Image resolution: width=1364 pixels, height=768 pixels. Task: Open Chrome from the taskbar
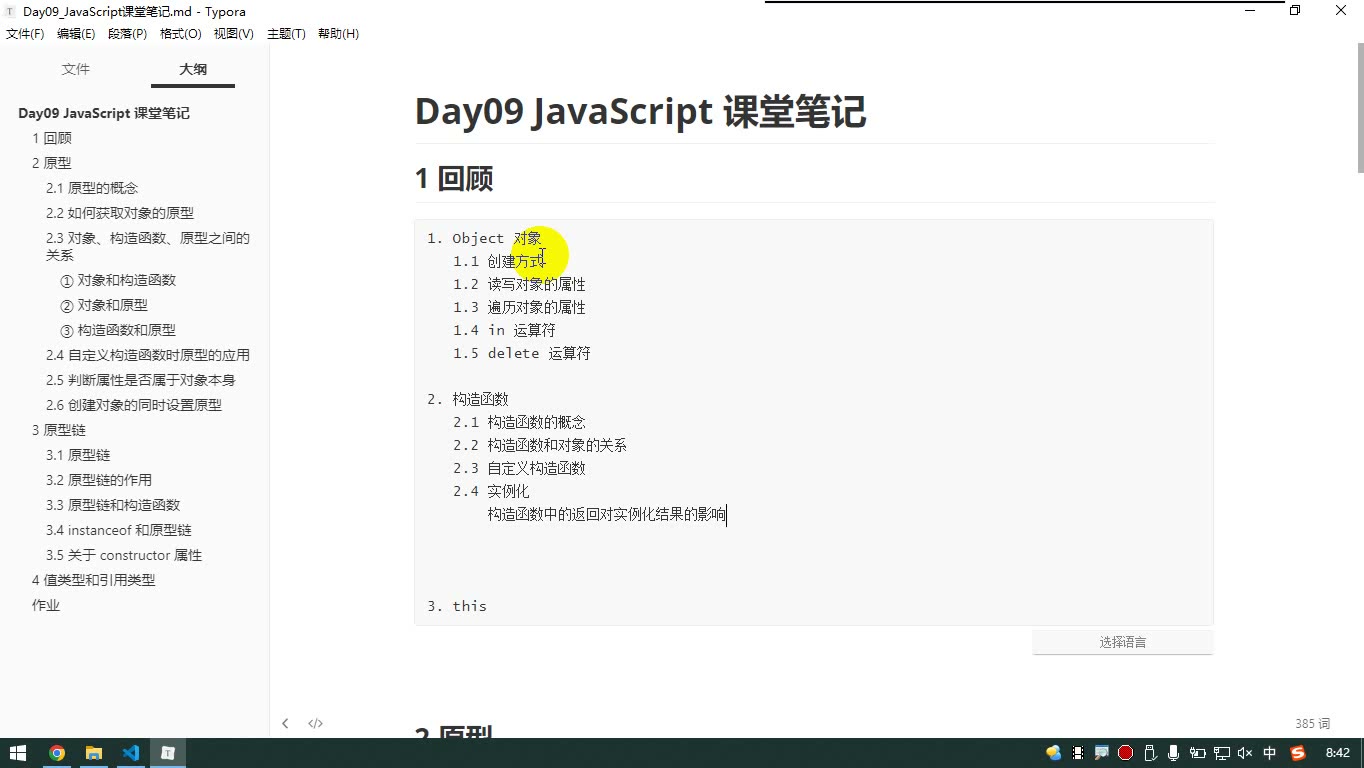57,753
